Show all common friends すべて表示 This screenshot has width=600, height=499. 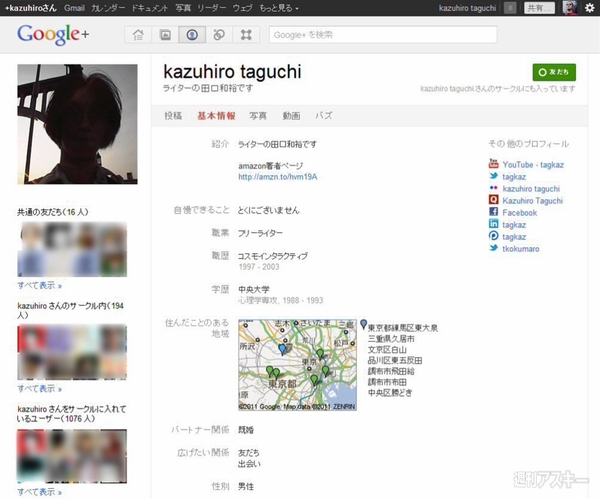point(39,285)
